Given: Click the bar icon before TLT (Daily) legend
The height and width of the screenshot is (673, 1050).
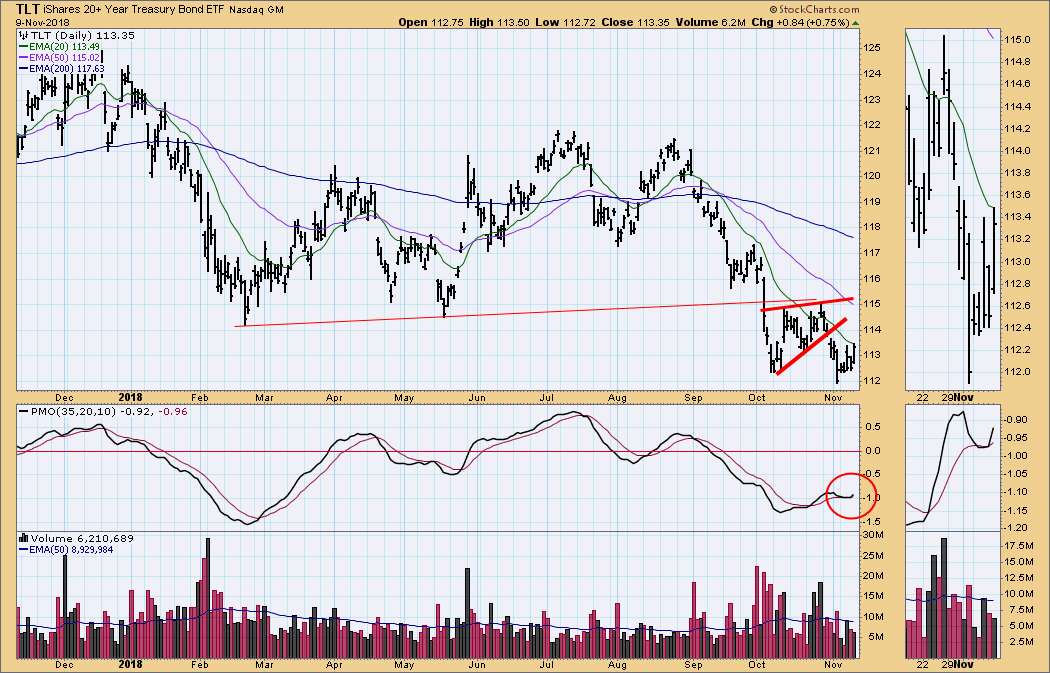Looking at the screenshot, I should pyautogui.click(x=23, y=35).
